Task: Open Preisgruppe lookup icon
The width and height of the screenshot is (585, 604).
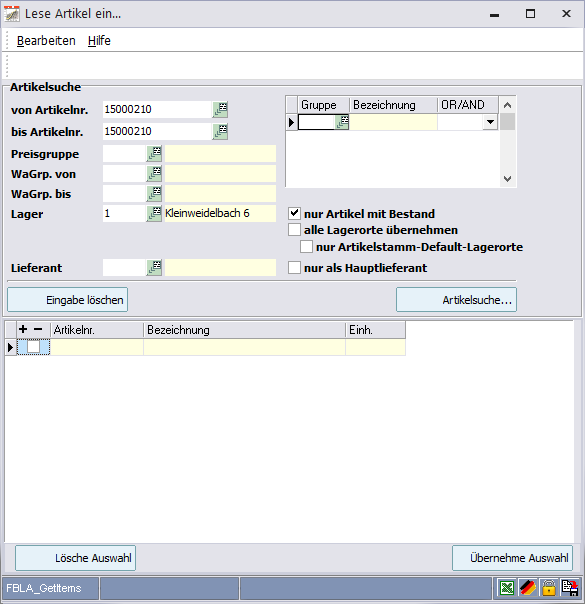Action: click(x=154, y=153)
